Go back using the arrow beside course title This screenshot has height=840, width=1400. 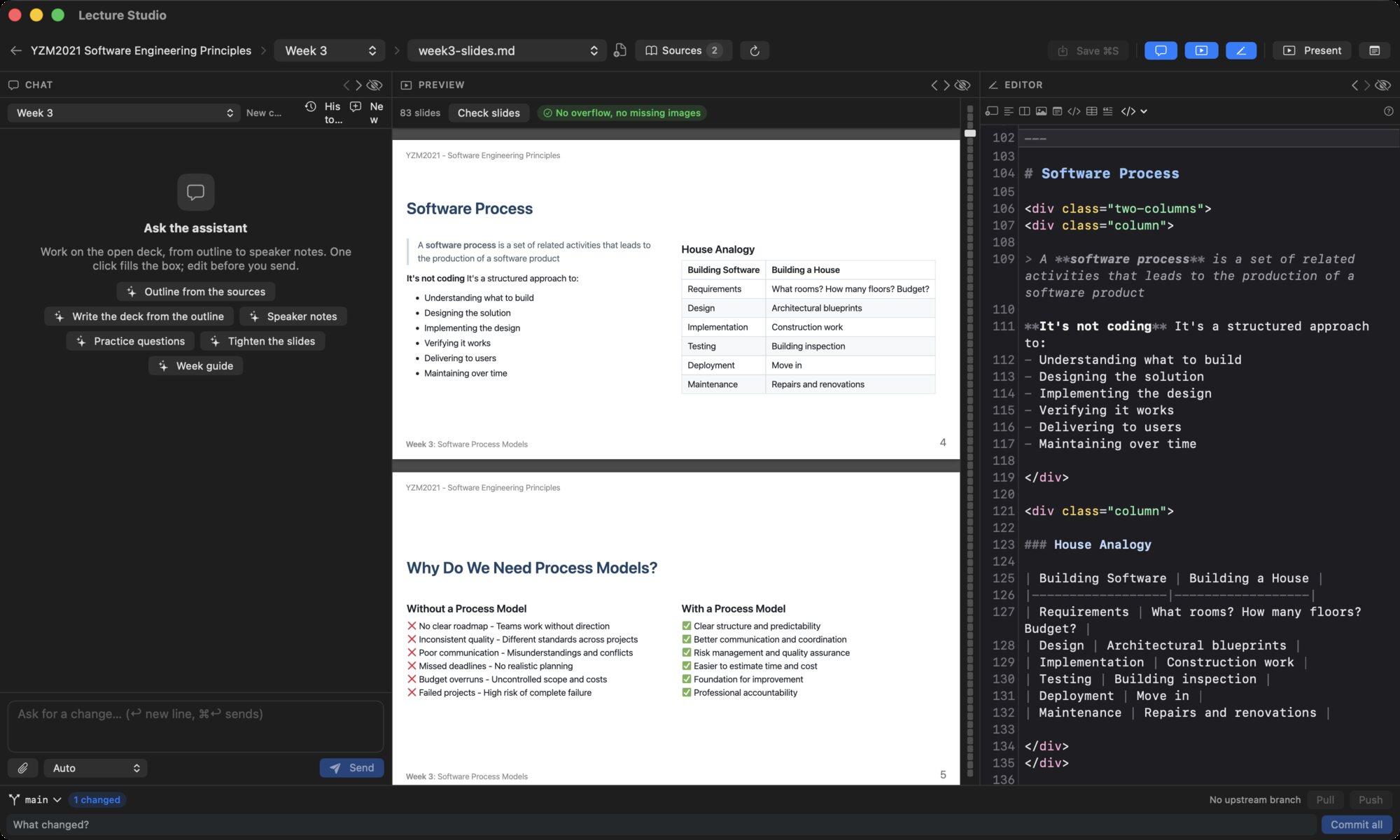point(16,50)
